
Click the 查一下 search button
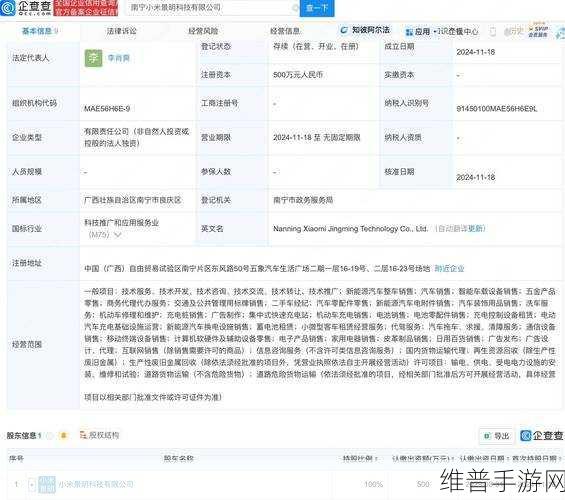pos(317,8)
